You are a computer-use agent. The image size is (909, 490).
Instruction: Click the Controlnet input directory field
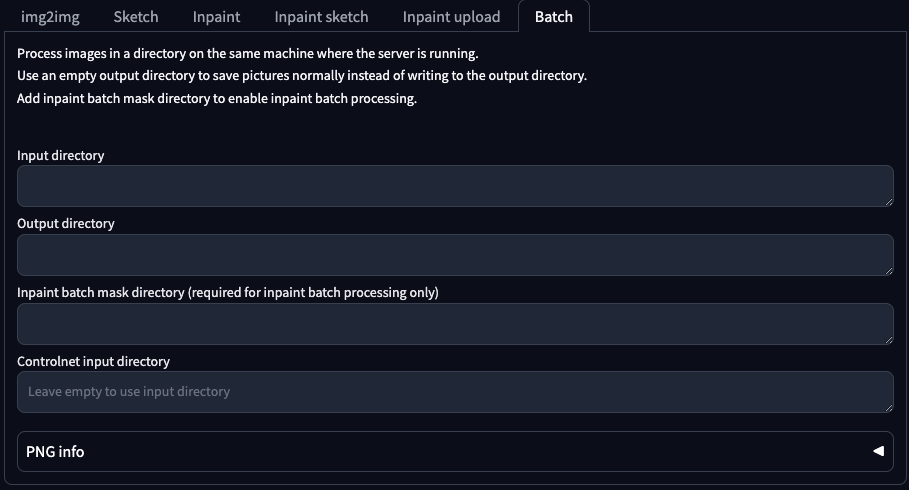pos(455,392)
